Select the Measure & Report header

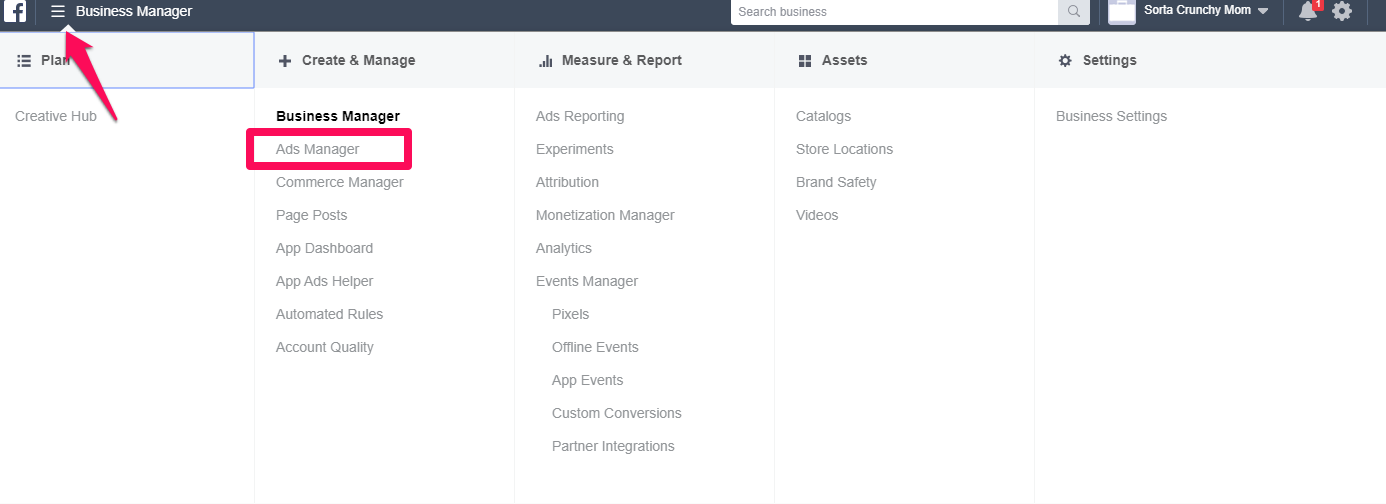click(x=645, y=60)
